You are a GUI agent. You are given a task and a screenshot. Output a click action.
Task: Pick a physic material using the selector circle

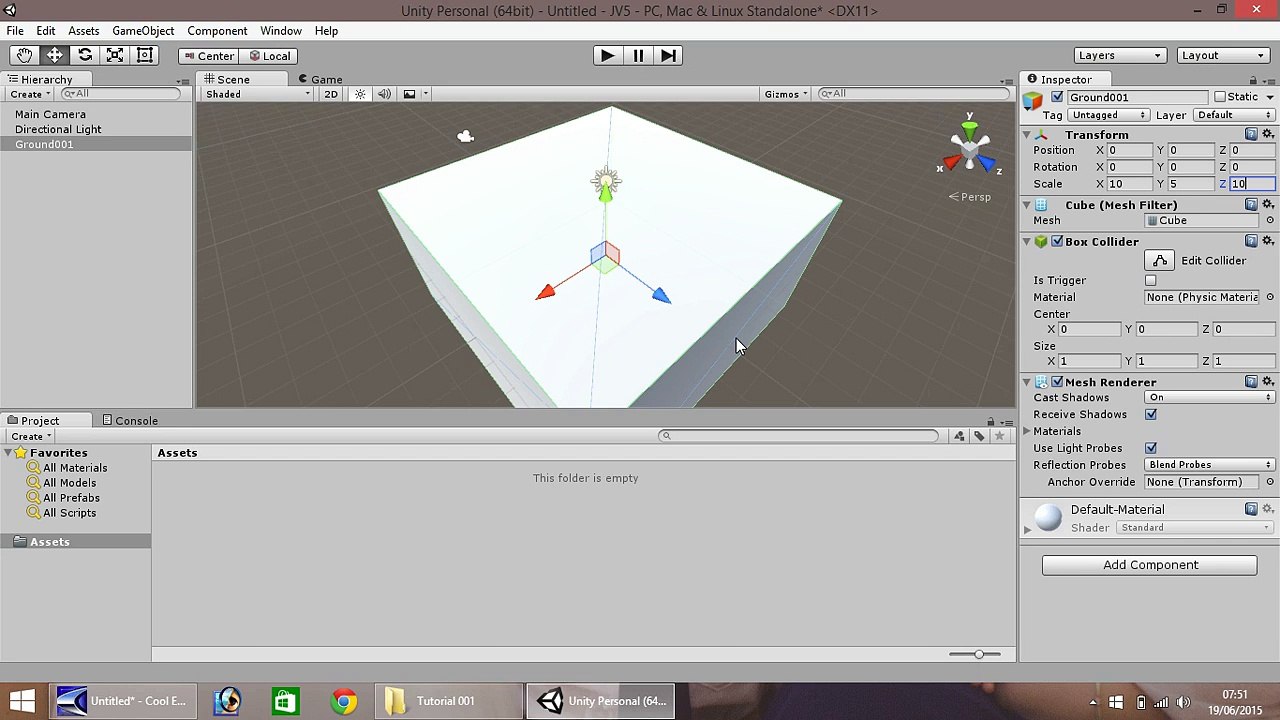[x=1270, y=297]
